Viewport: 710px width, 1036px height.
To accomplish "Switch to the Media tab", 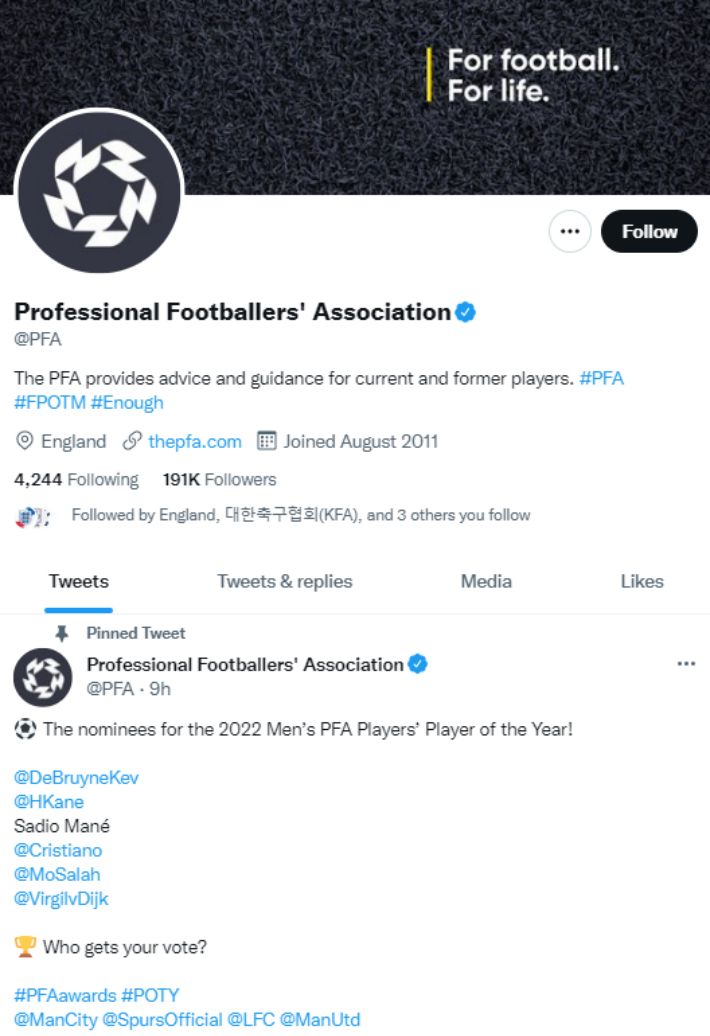I will point(486,581).
